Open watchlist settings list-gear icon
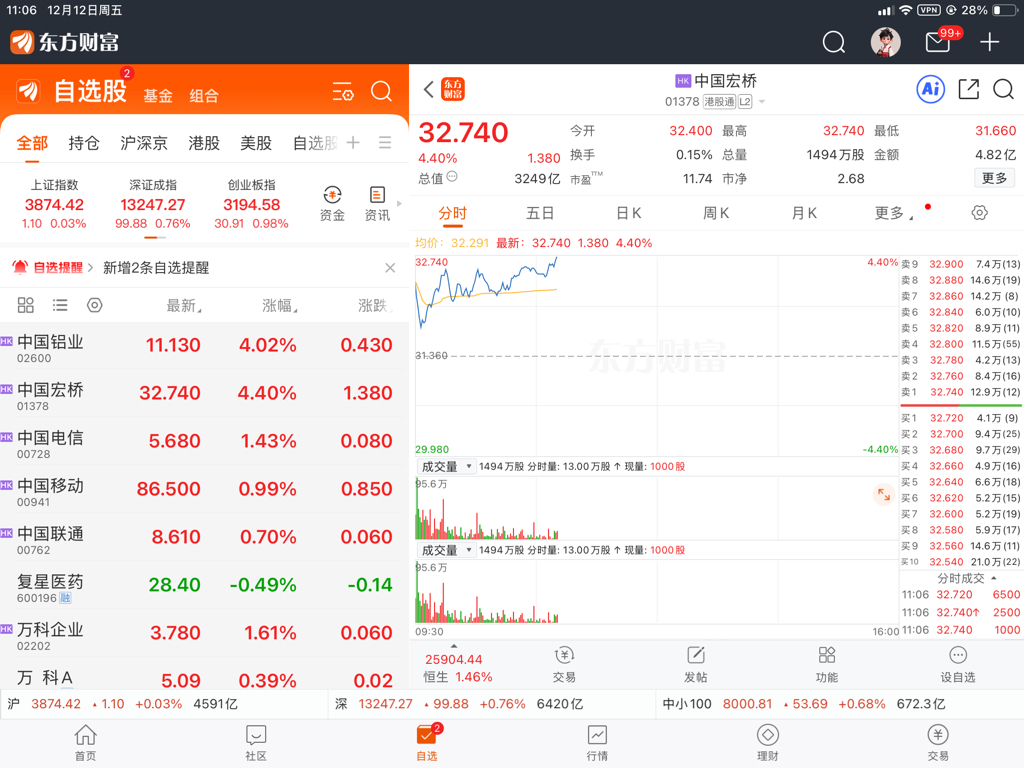This screenshot has width=1024, height=768. (343, 91)
